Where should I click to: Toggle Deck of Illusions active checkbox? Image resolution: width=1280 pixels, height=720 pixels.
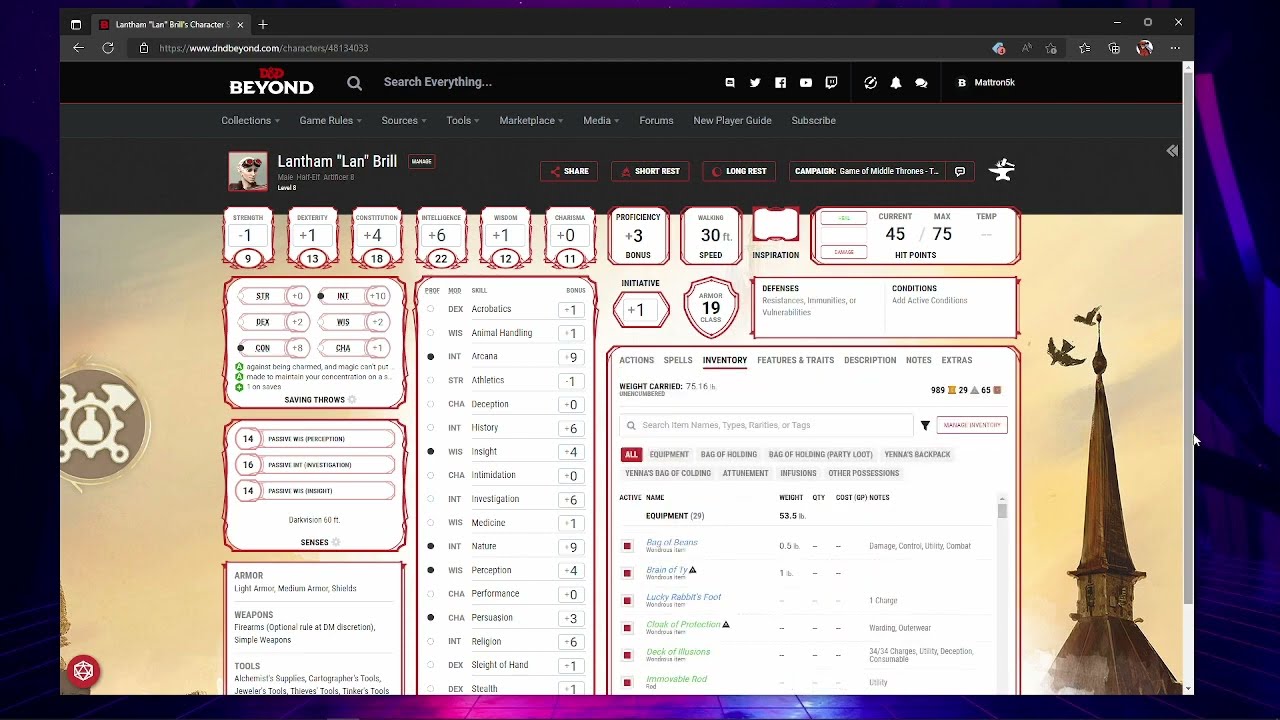click(627, 655)
